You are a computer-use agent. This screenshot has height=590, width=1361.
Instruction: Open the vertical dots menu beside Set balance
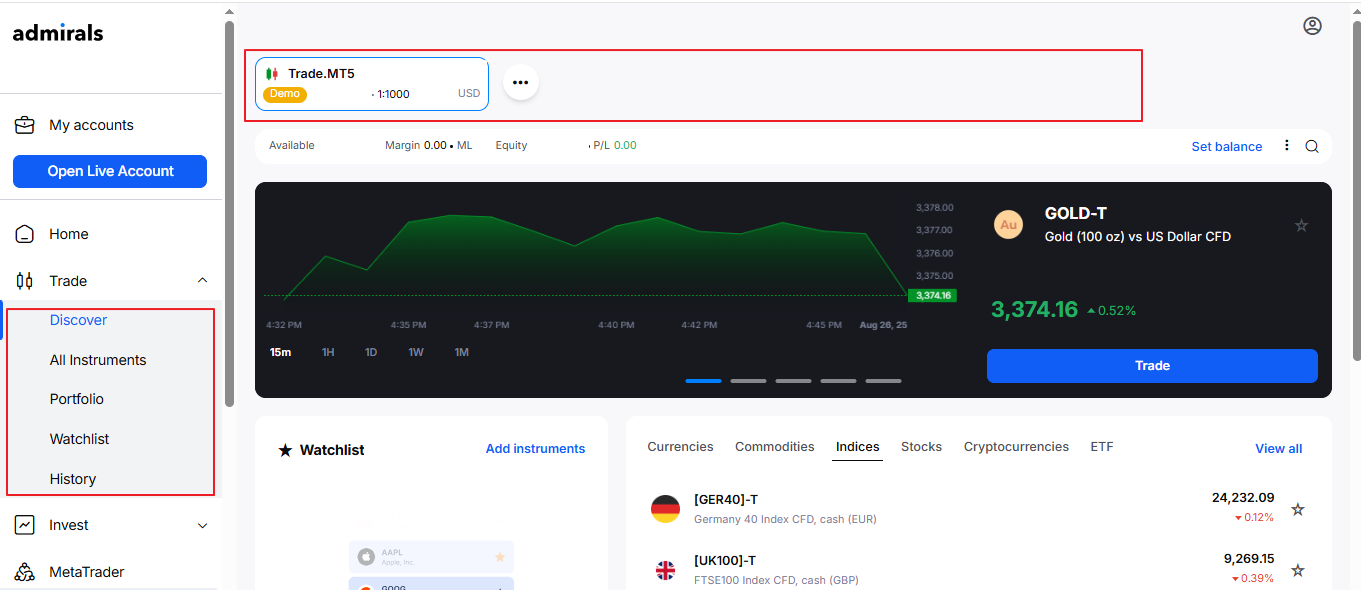click(x=1286, y=146)
